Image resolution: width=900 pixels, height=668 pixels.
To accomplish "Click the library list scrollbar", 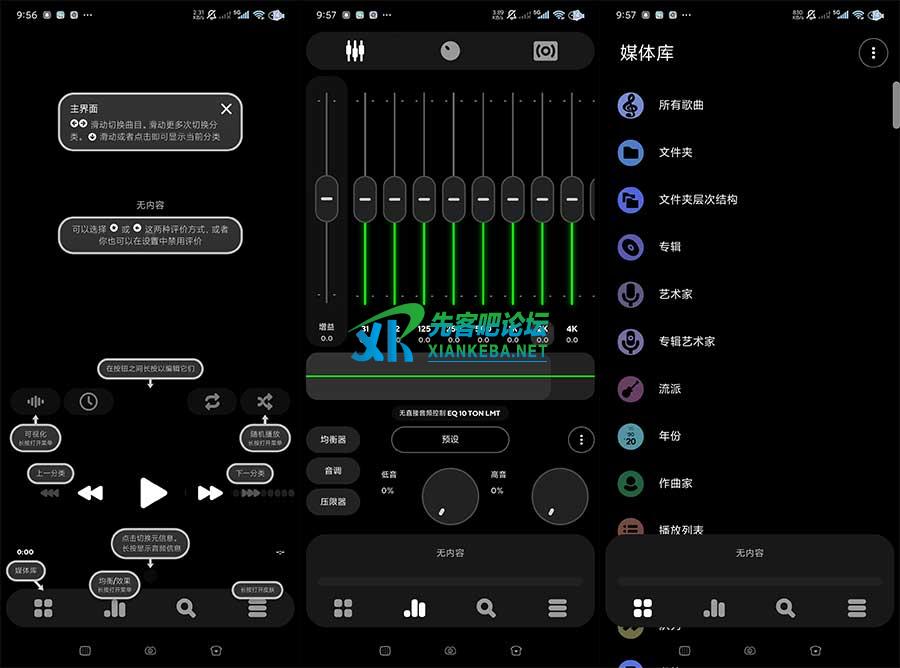I will coord(895,104).
